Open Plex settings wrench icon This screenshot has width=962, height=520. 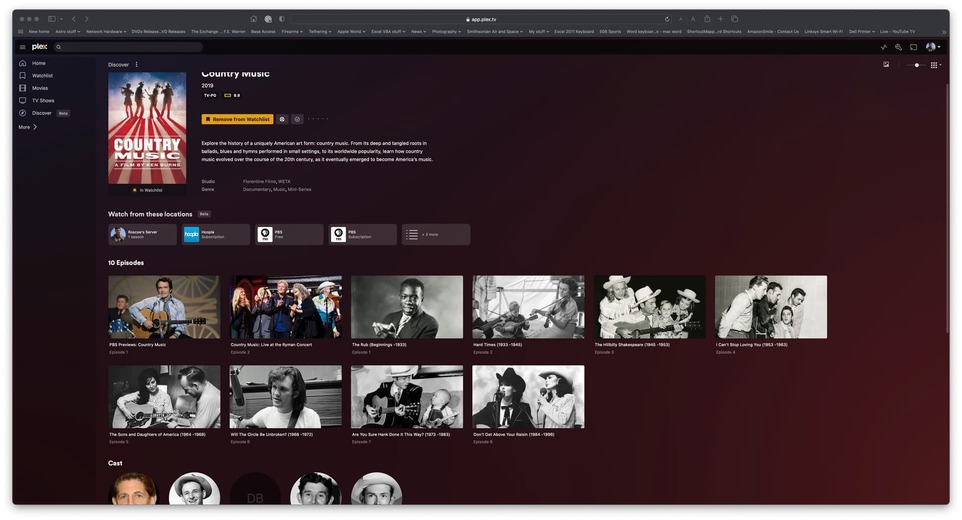pos(898,47)
